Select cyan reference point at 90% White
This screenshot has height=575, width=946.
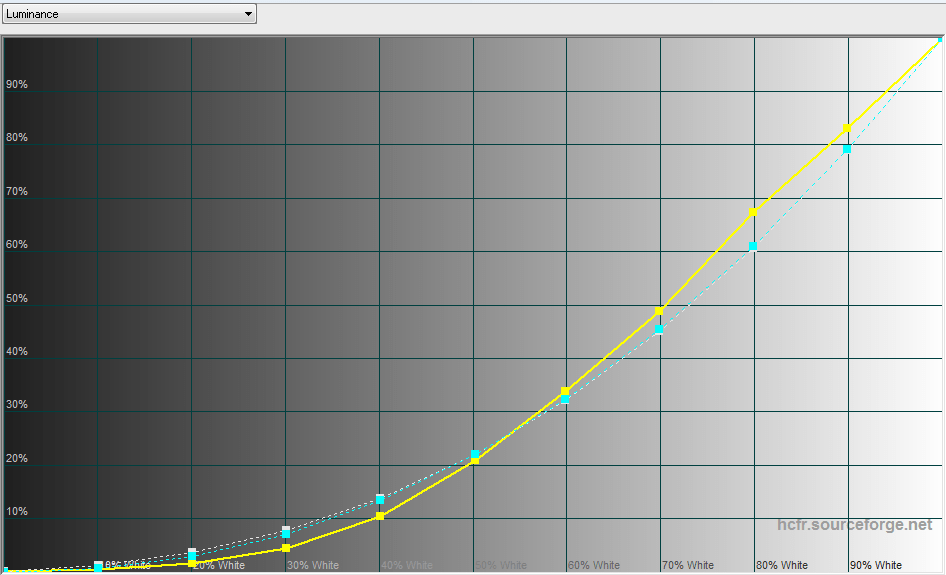848,149
